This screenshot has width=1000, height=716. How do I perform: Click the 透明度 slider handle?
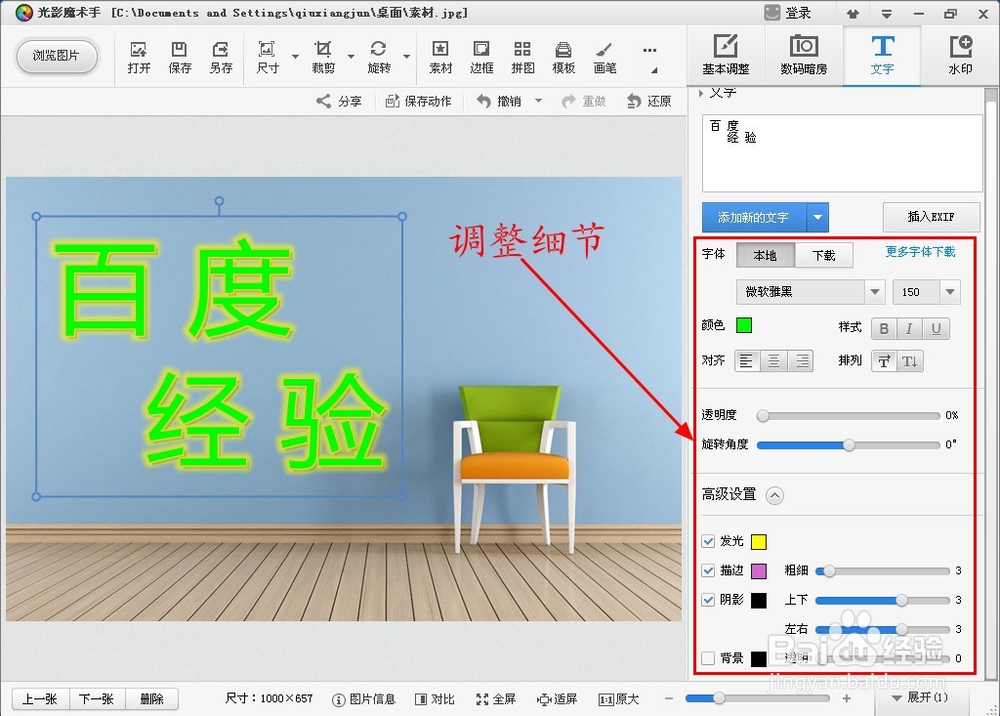pos(763,416)
